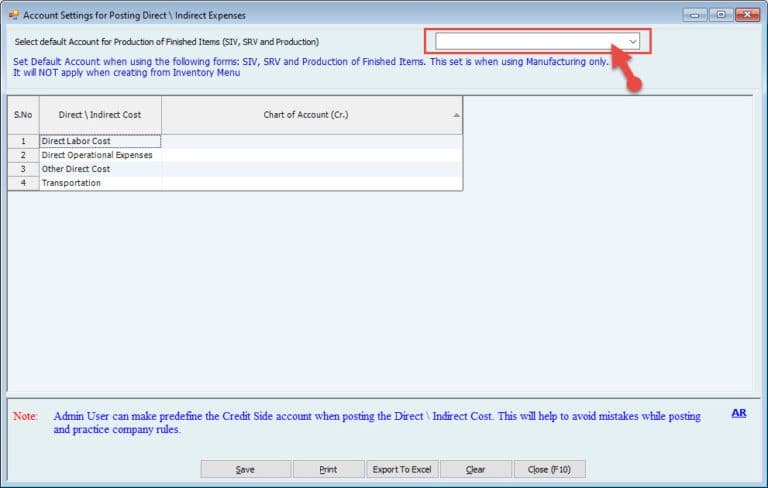Select the Other Direct Cost row
768x488 pixels.
click(99, 169)
